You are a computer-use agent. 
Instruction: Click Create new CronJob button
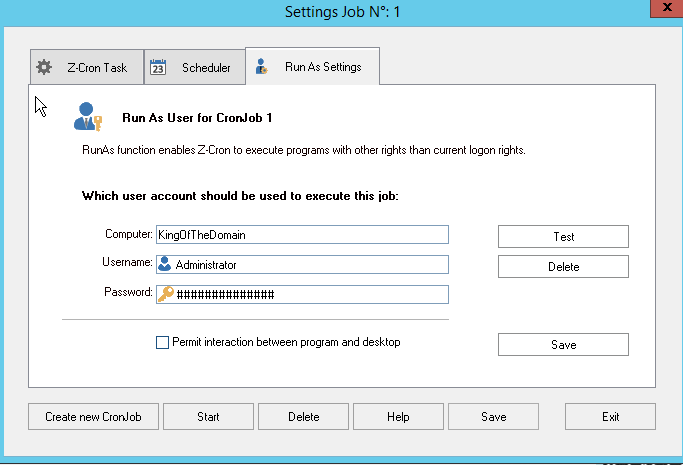93,417
